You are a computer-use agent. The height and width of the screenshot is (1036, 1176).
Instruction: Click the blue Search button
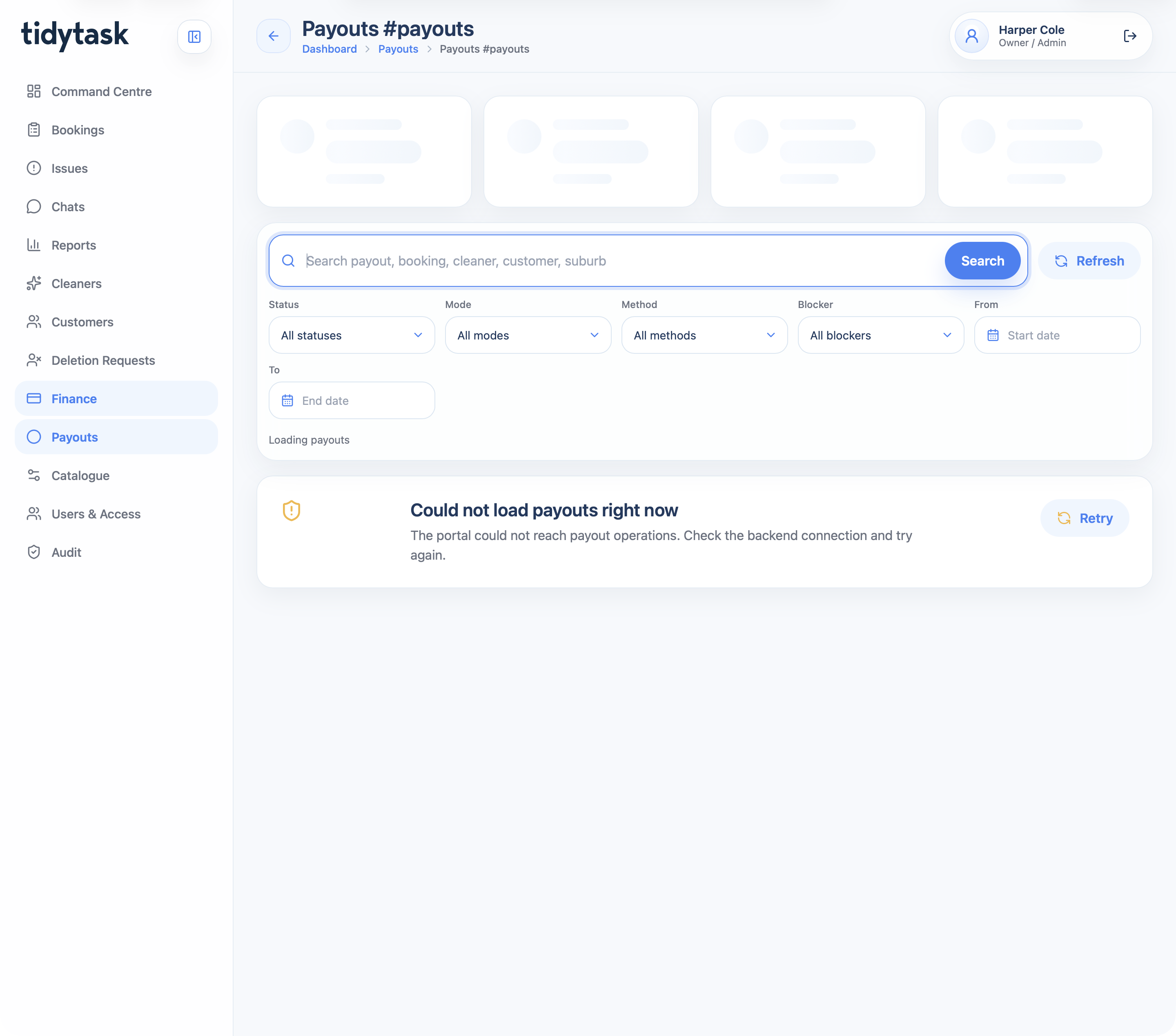982,261
